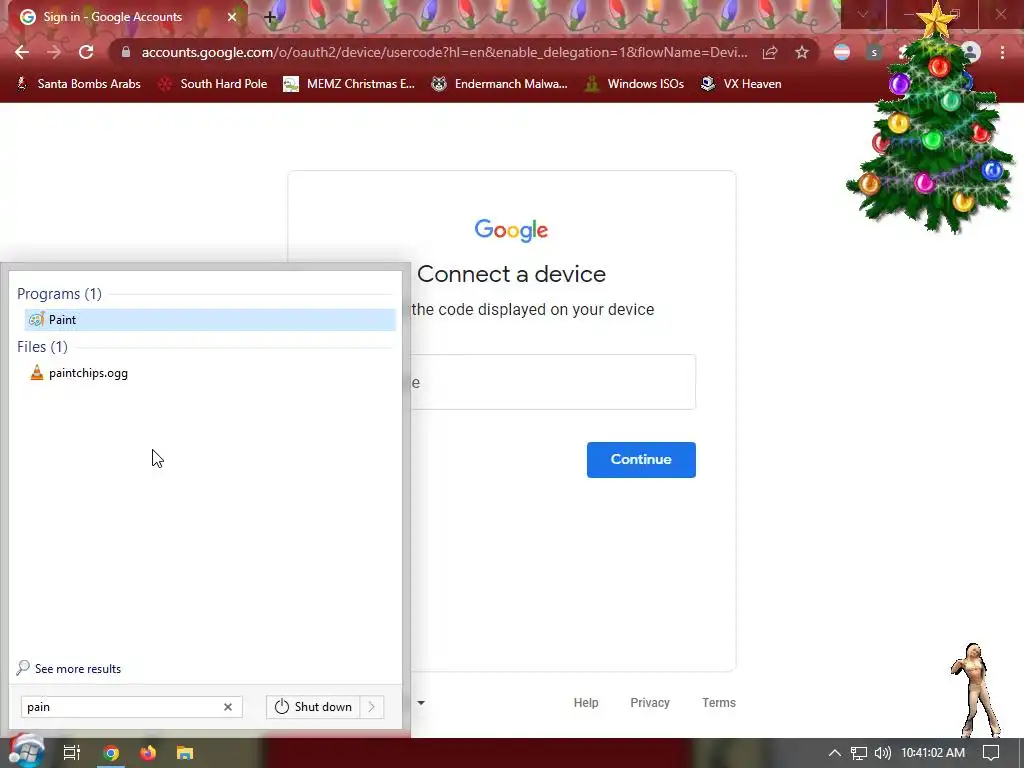Image resolution: width=1024 pixels, height=768 pixels.
Task: Click the volume speaker tray icon
Action: pyautogui.click(x=882, y=753)
